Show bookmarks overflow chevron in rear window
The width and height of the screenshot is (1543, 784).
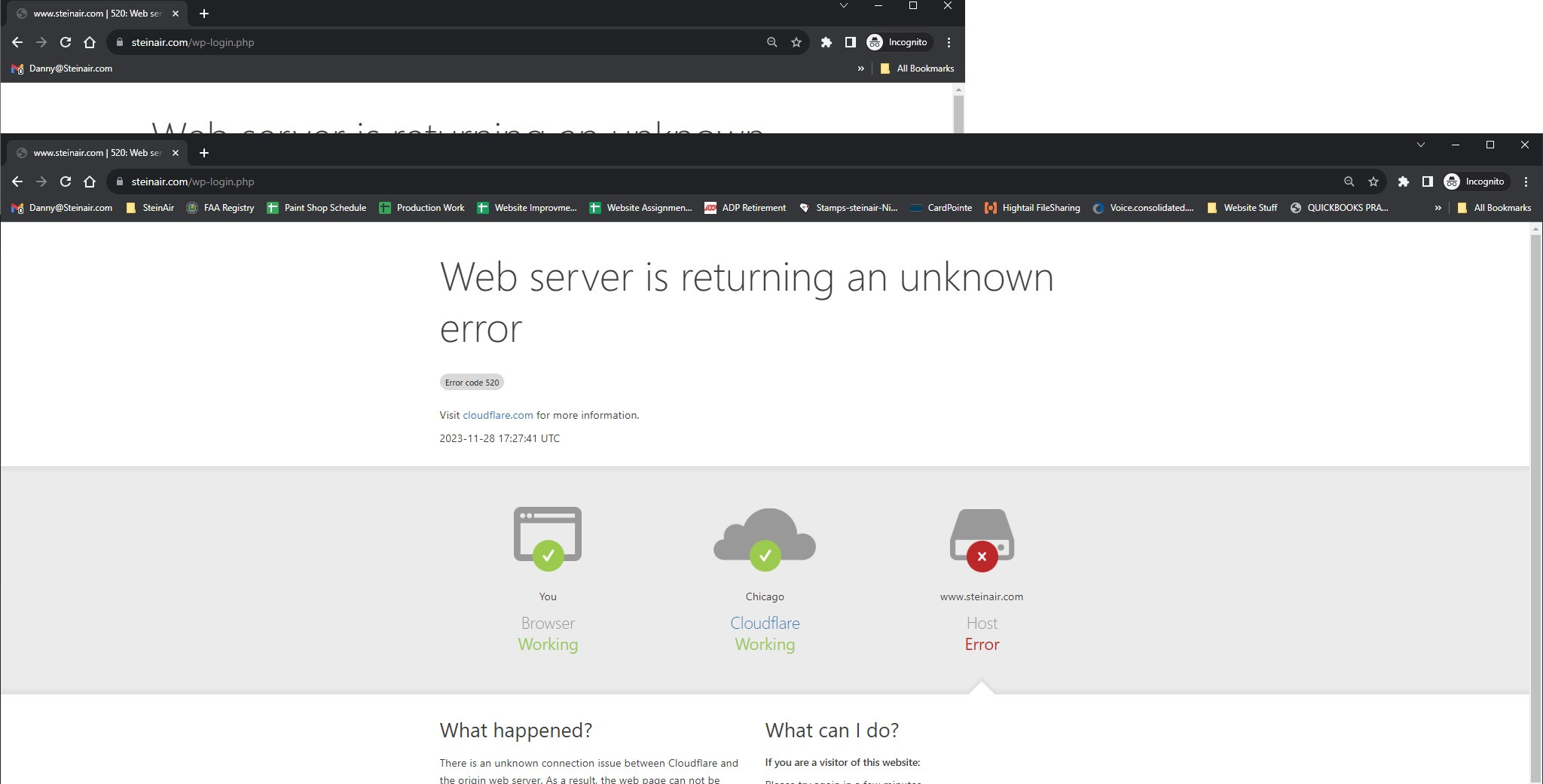coord(860,69)
